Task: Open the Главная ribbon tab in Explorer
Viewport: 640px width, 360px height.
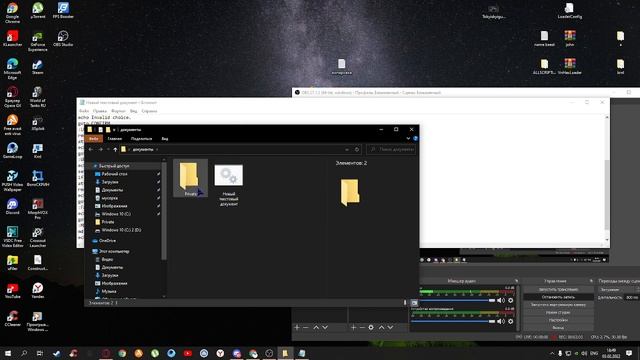Action: (x=115, y=139)
